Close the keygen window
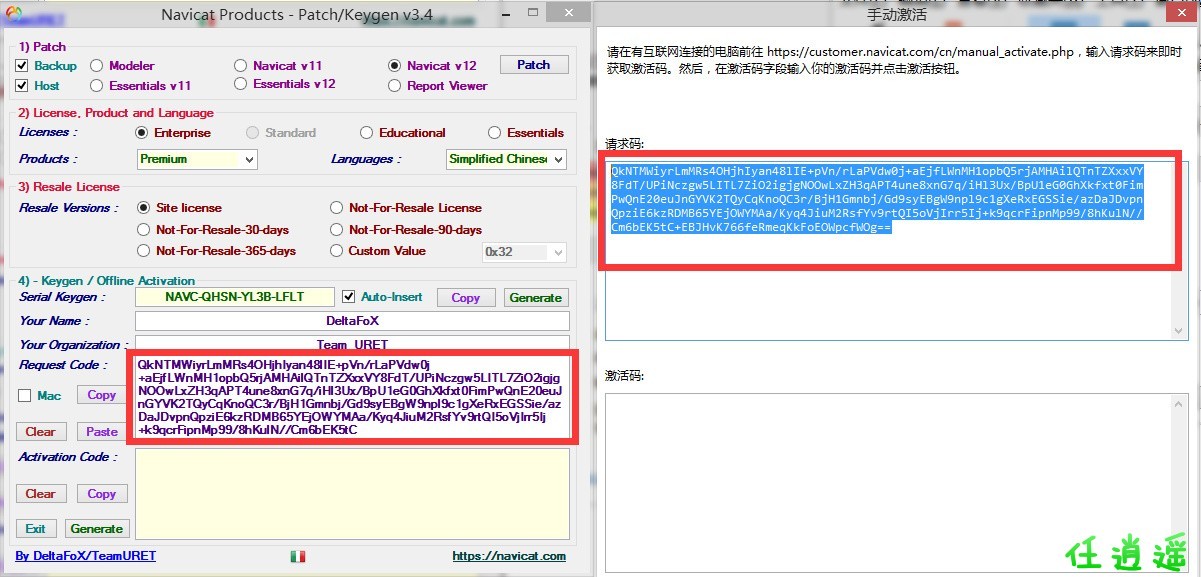 [567, 13]
